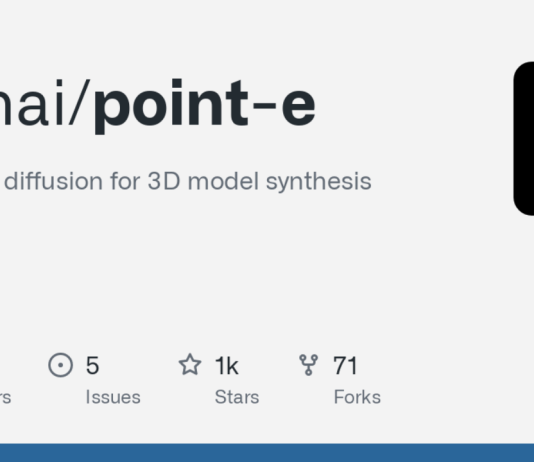Click the word for in the description
534x462 pixels.
(125, 181)
